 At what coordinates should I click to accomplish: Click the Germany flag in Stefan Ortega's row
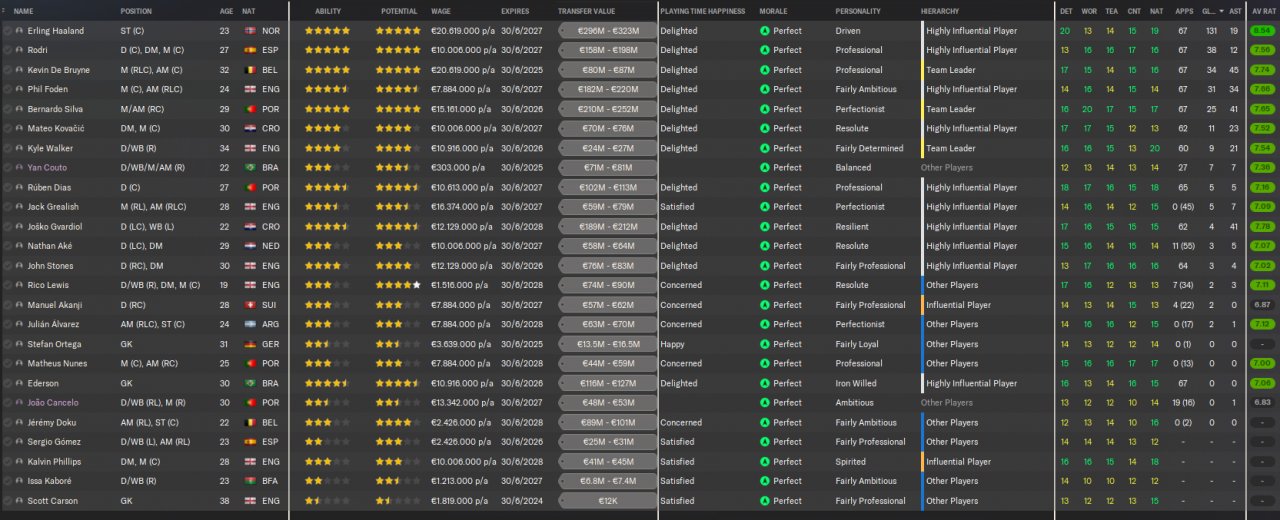[248, 344]
